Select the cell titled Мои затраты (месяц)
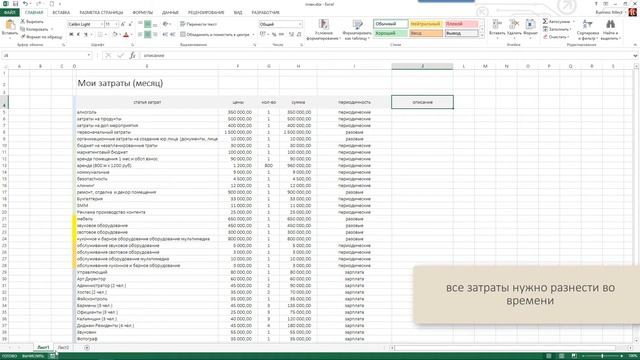The image size is (640, 360). click(x=120, y=83)
